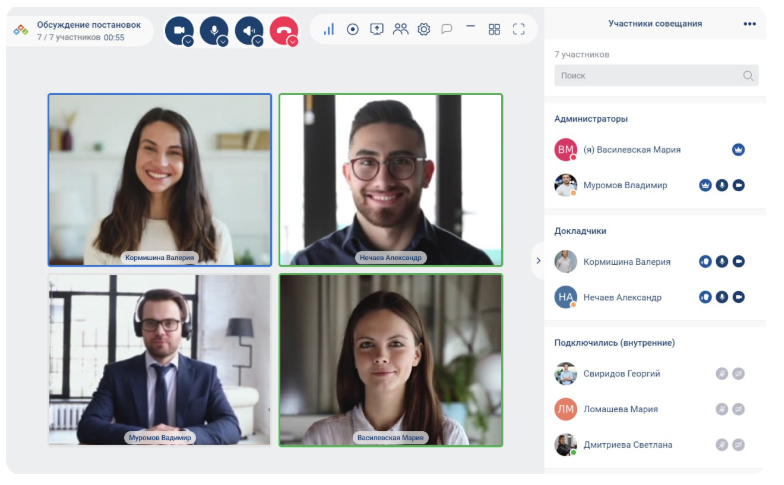784x485 pixels.
Task: Select the name 'Ломашева Мария' in list
Action: 621,410
